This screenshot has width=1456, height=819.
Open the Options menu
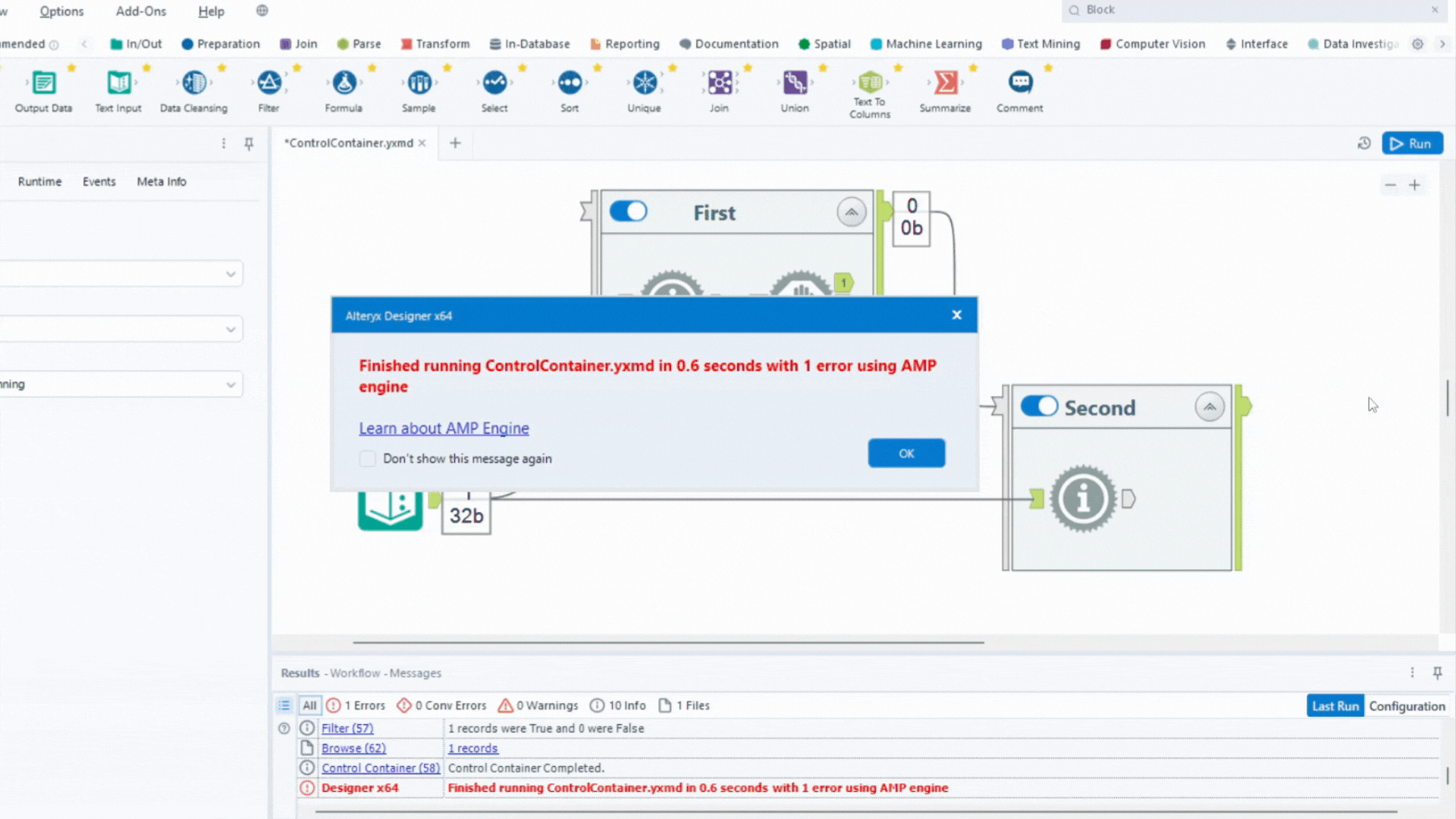tap(61, 11)
